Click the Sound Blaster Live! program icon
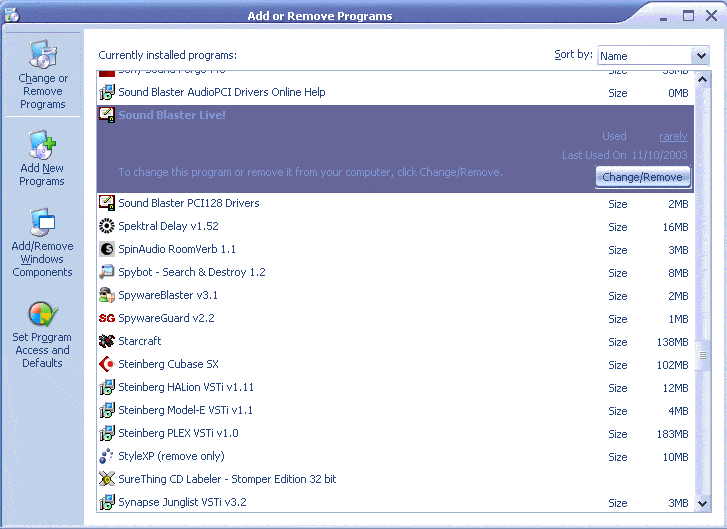 [107, 115]
